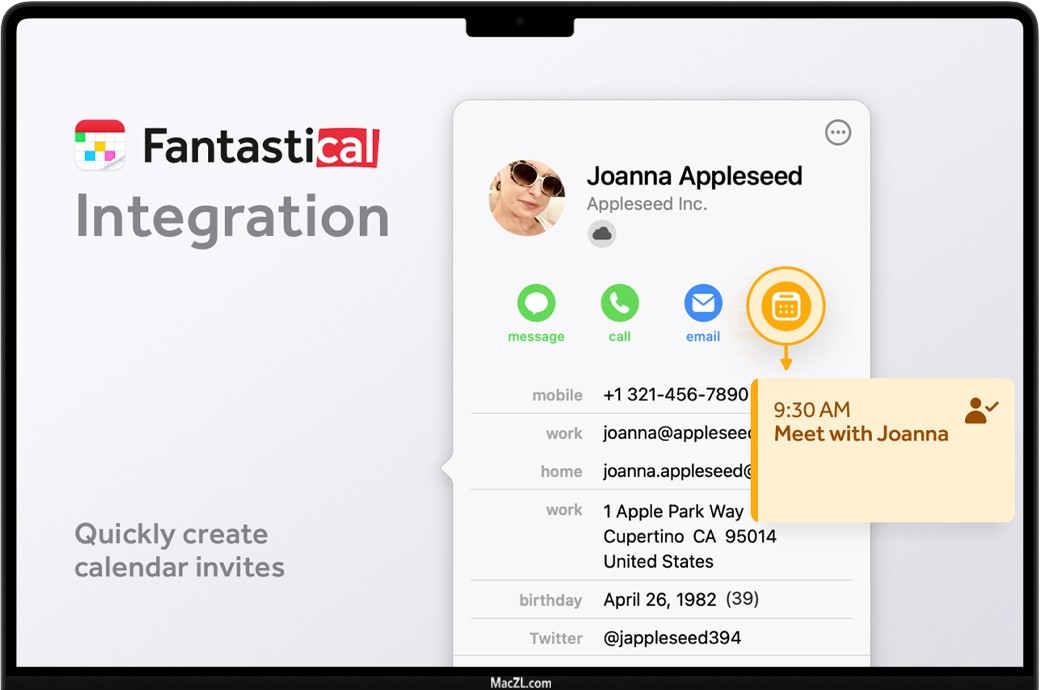The image size is (1040, 690).
Task: Send a message using the green message icon
Action: 536,303
